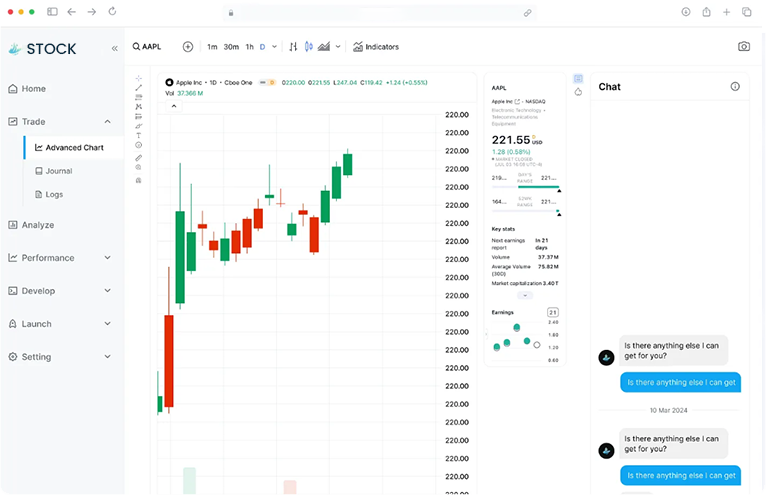The image size is (766, 495).
Task: Select the zoom tool in the drawing toolbar
Action: click(x=139, y=167)
